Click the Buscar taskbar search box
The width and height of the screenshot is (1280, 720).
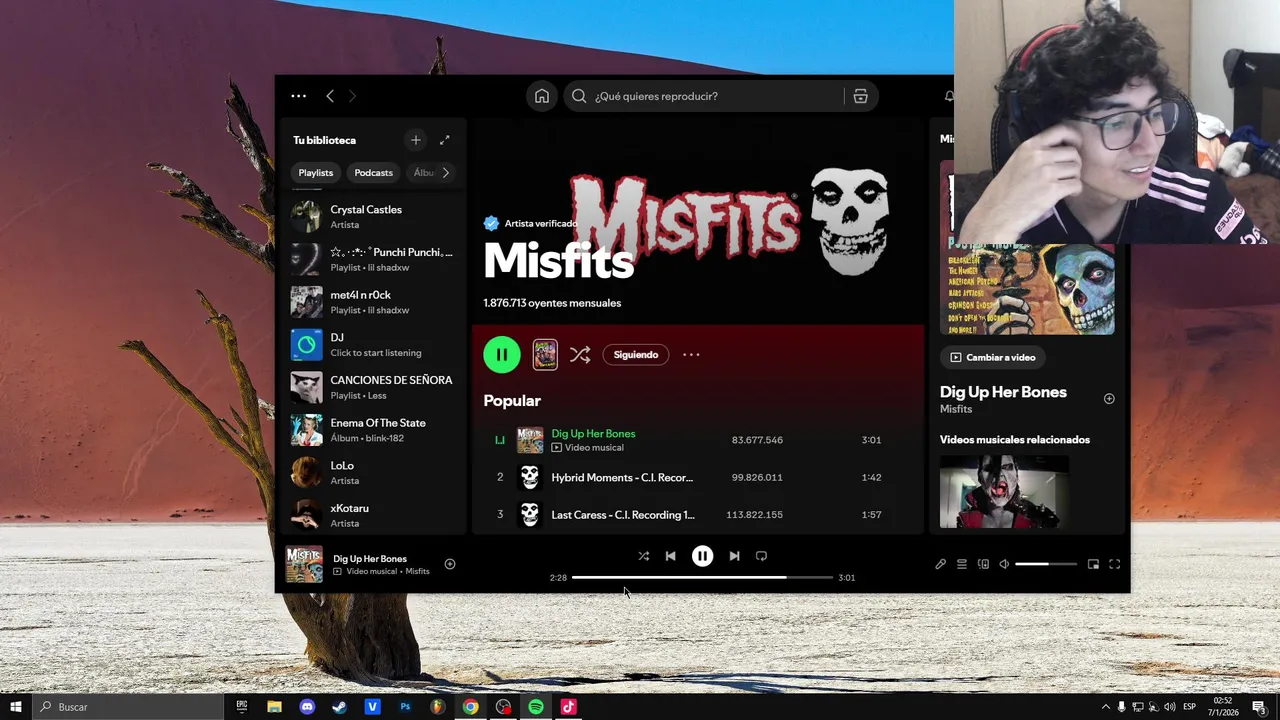[127, 707]
